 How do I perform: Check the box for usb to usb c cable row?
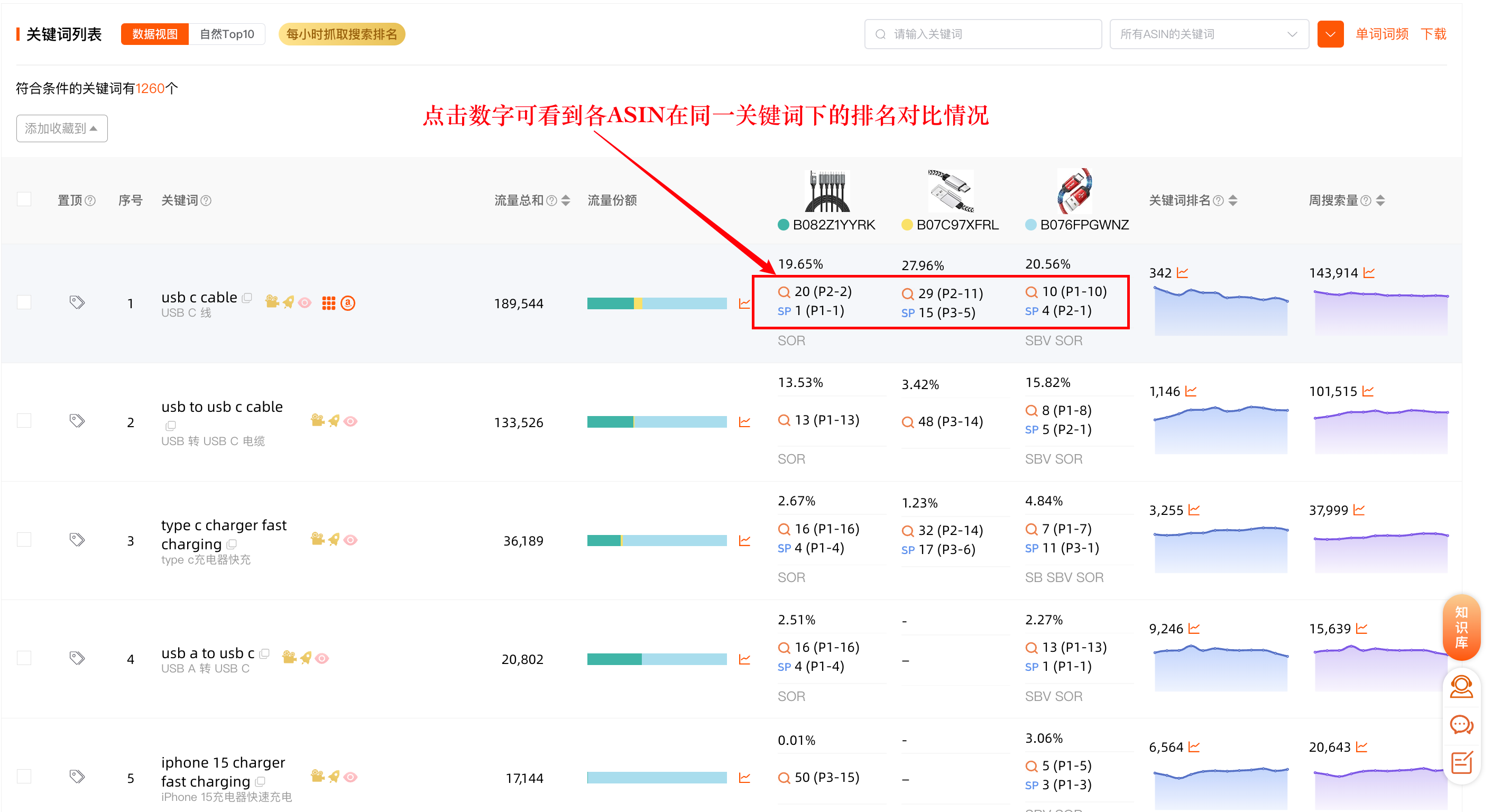24,421
